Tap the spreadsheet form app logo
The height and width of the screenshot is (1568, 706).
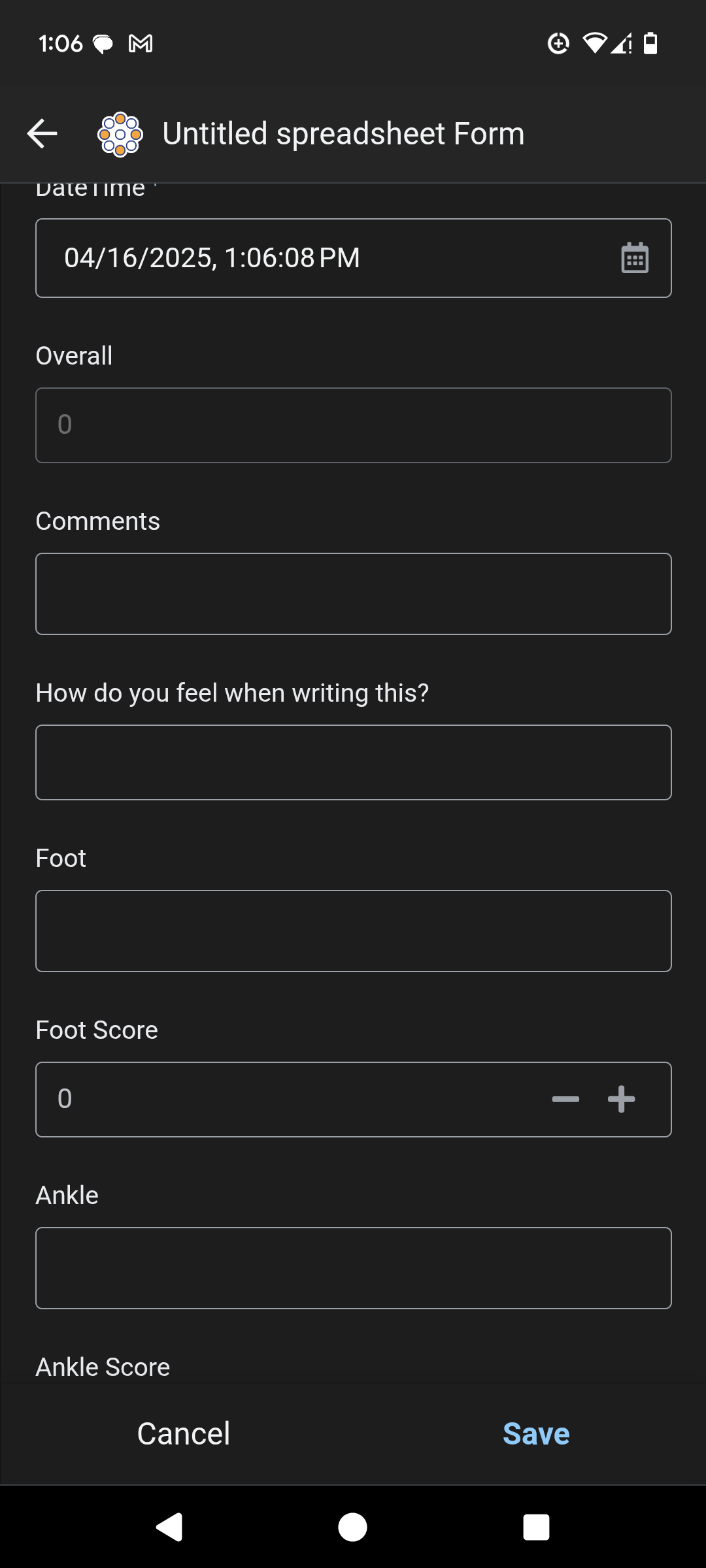click(120, 134)
